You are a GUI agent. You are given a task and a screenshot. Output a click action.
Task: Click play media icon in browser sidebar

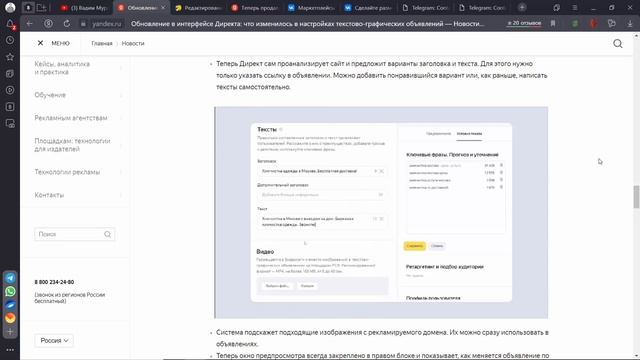(10, 90)
